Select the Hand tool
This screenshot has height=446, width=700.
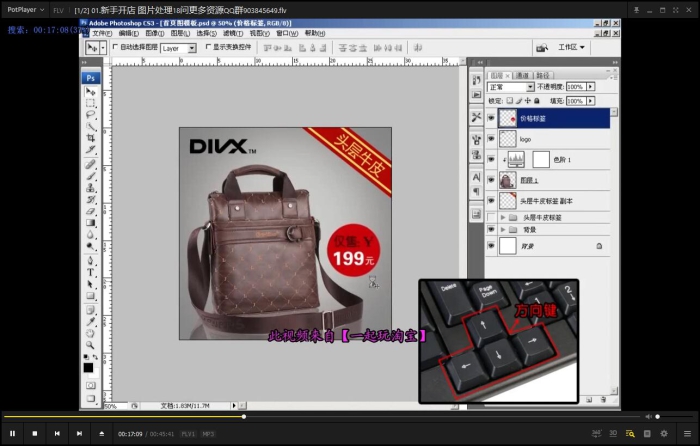[91, 333]
